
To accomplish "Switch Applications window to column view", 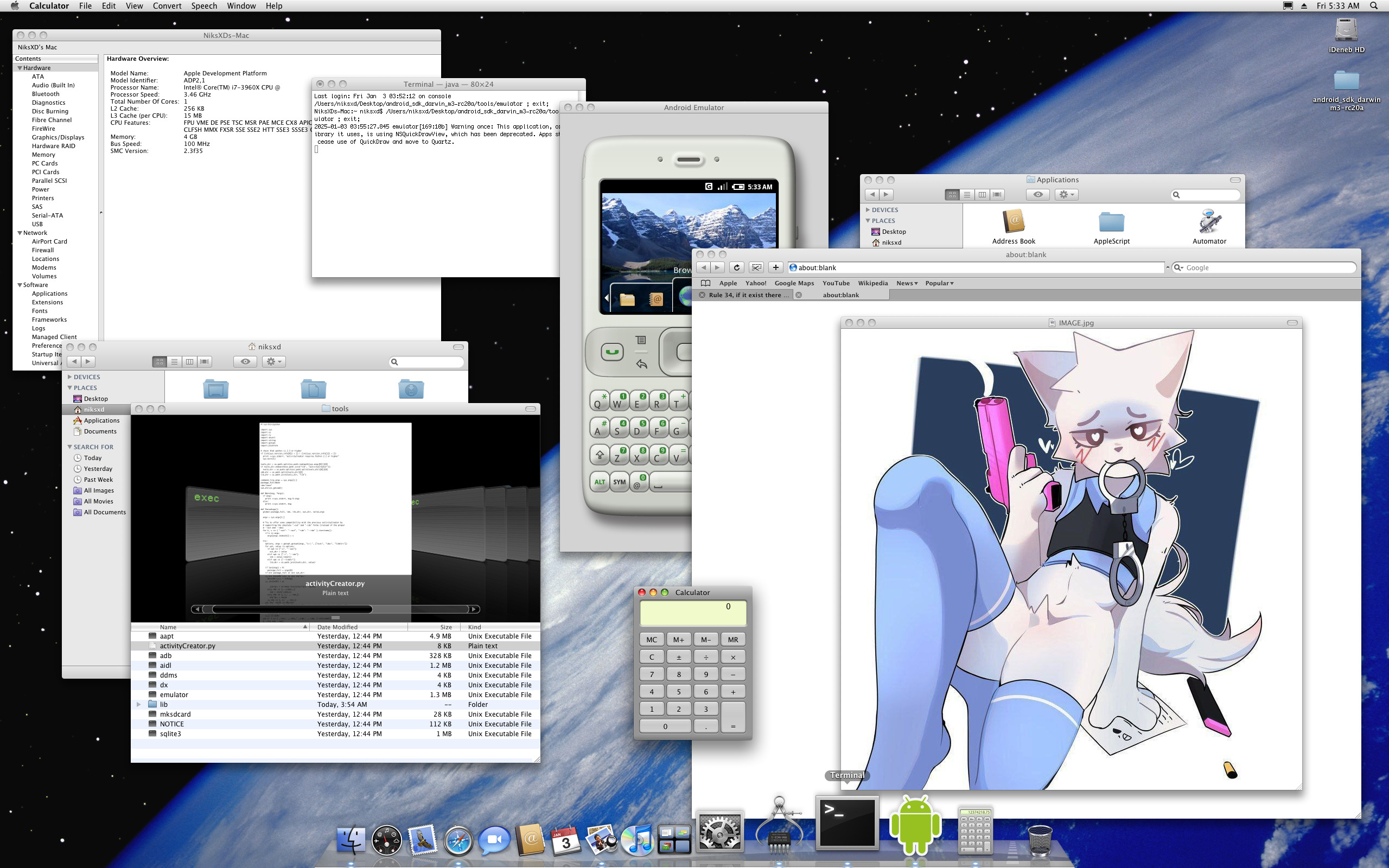I will tap(982, 195).
